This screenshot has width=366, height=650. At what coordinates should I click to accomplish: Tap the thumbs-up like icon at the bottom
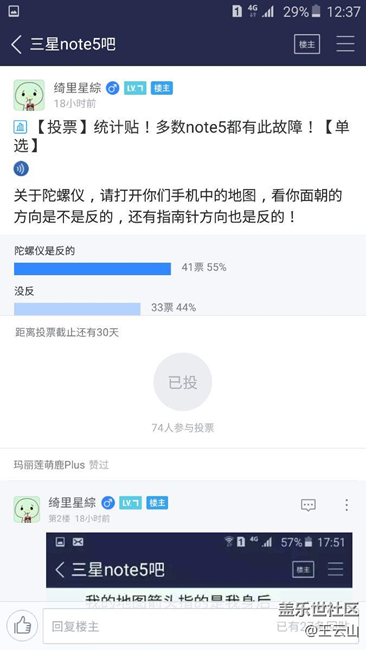coord(22,625)
